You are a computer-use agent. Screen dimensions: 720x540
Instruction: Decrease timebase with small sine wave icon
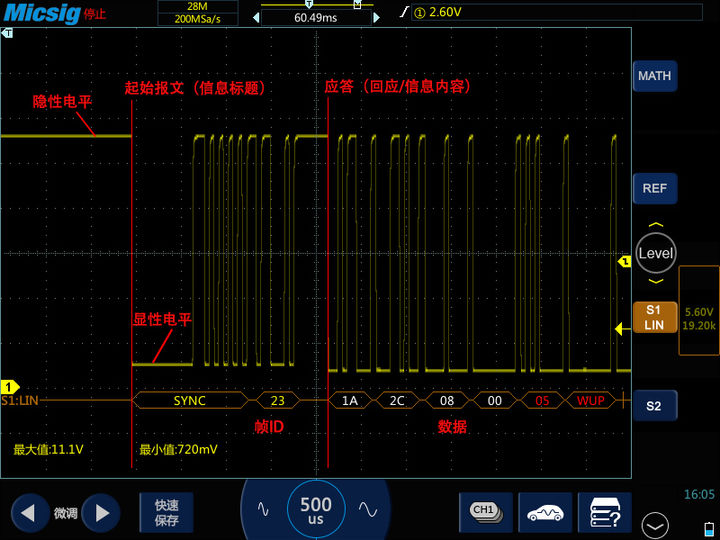[263, 509]
